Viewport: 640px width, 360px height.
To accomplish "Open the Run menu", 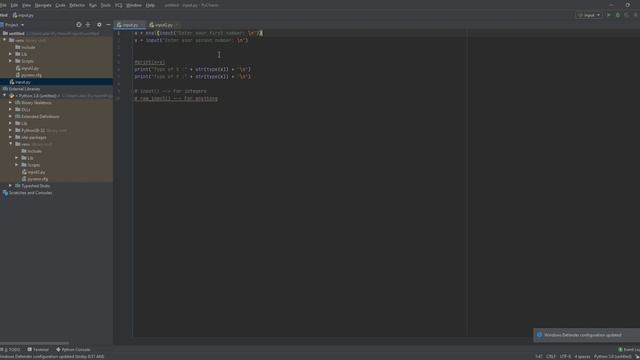I will point(93,5).
